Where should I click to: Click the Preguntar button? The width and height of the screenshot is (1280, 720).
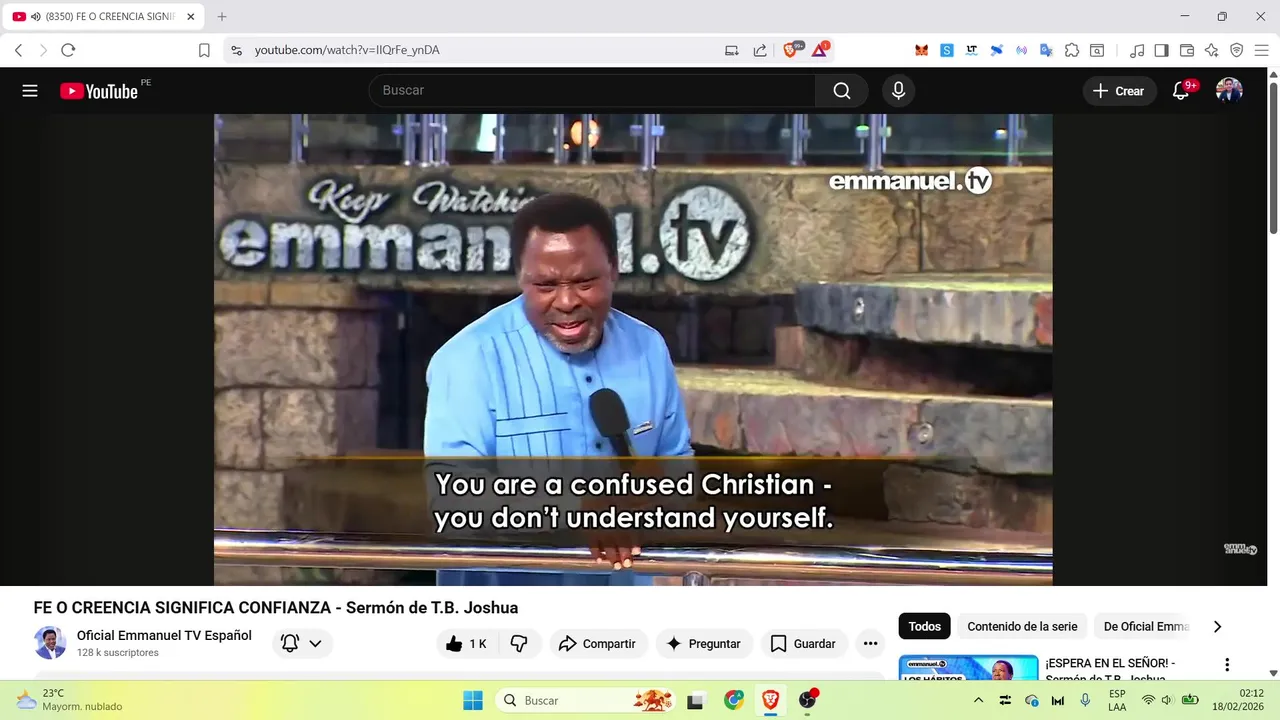(x=703, y=644)
